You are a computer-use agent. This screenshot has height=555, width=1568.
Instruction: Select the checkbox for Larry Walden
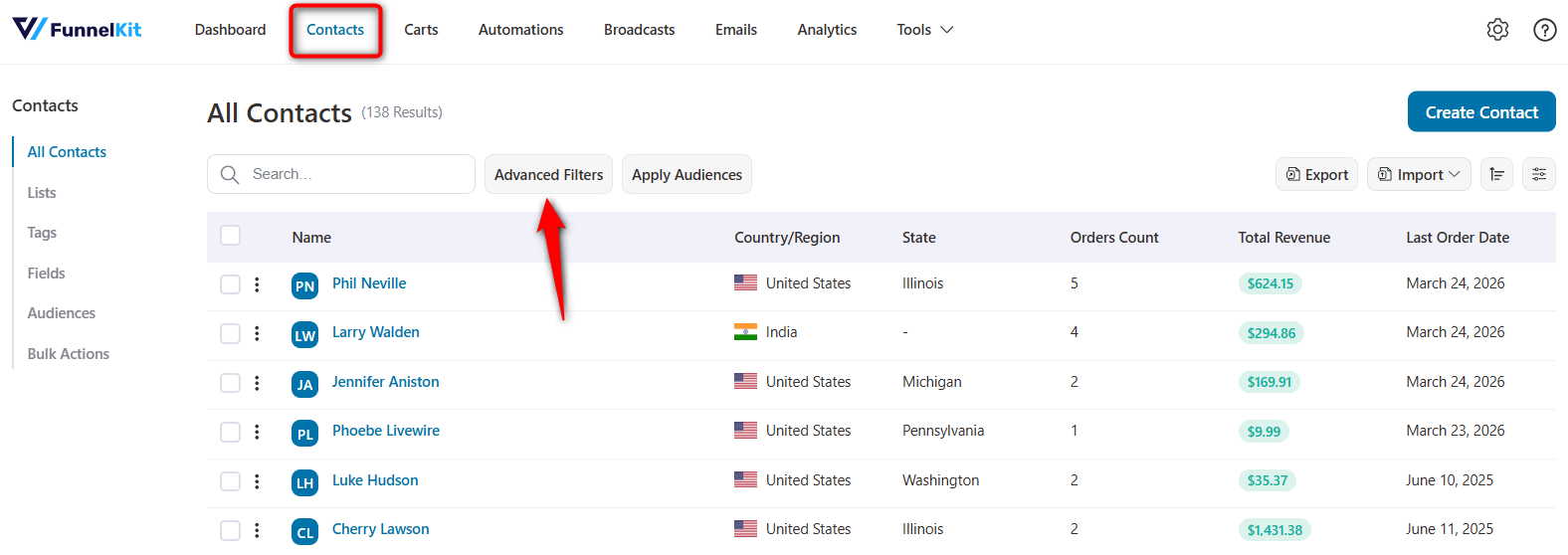pos(230,333)
